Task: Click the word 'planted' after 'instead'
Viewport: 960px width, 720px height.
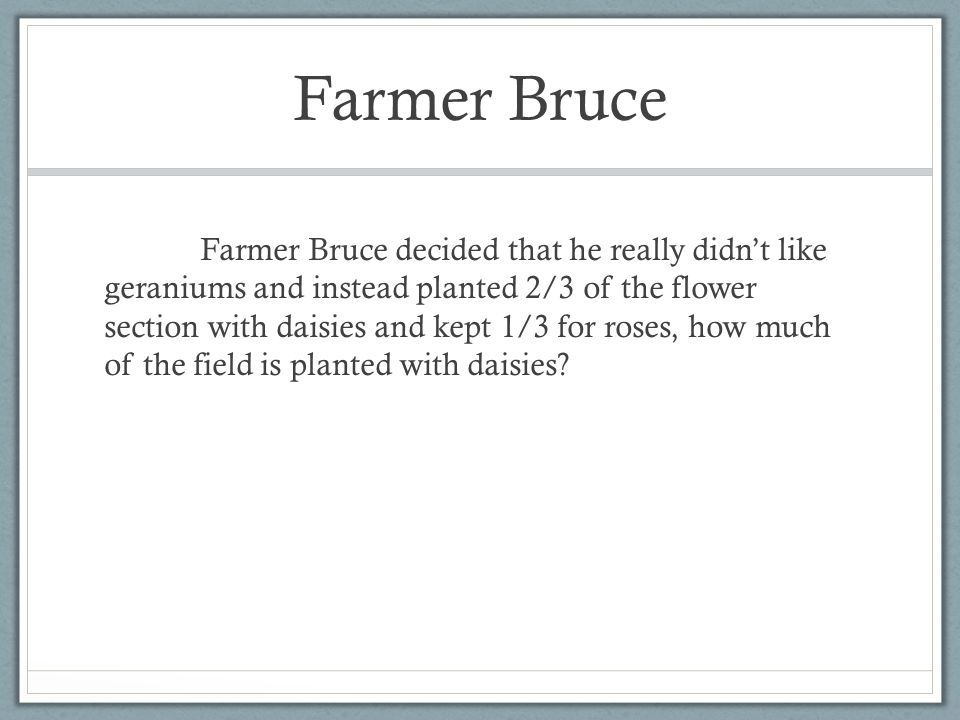Action: 467,290
